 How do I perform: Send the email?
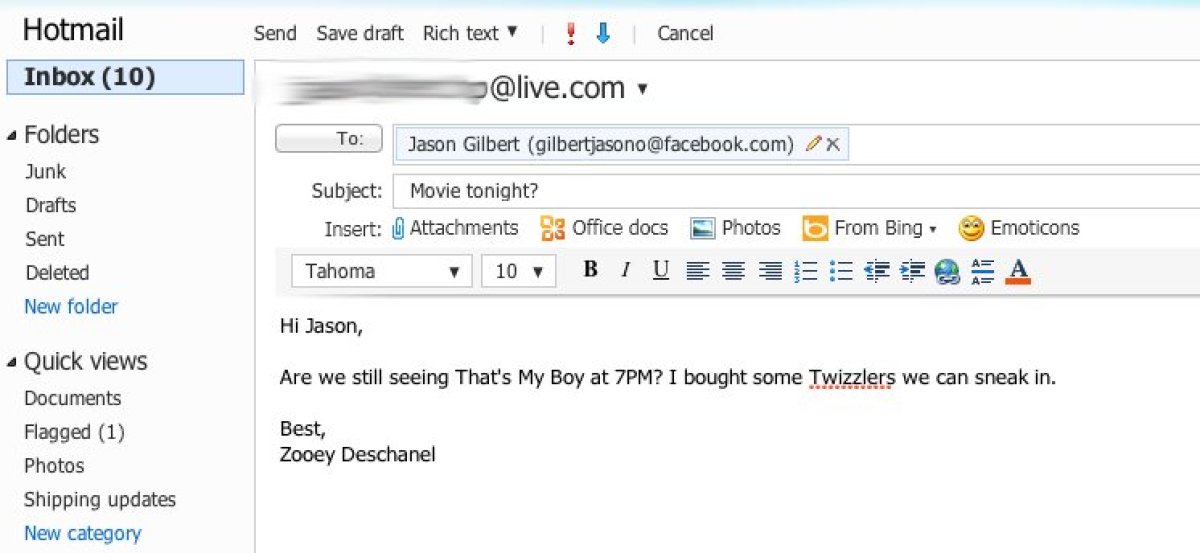pos(275,33)
